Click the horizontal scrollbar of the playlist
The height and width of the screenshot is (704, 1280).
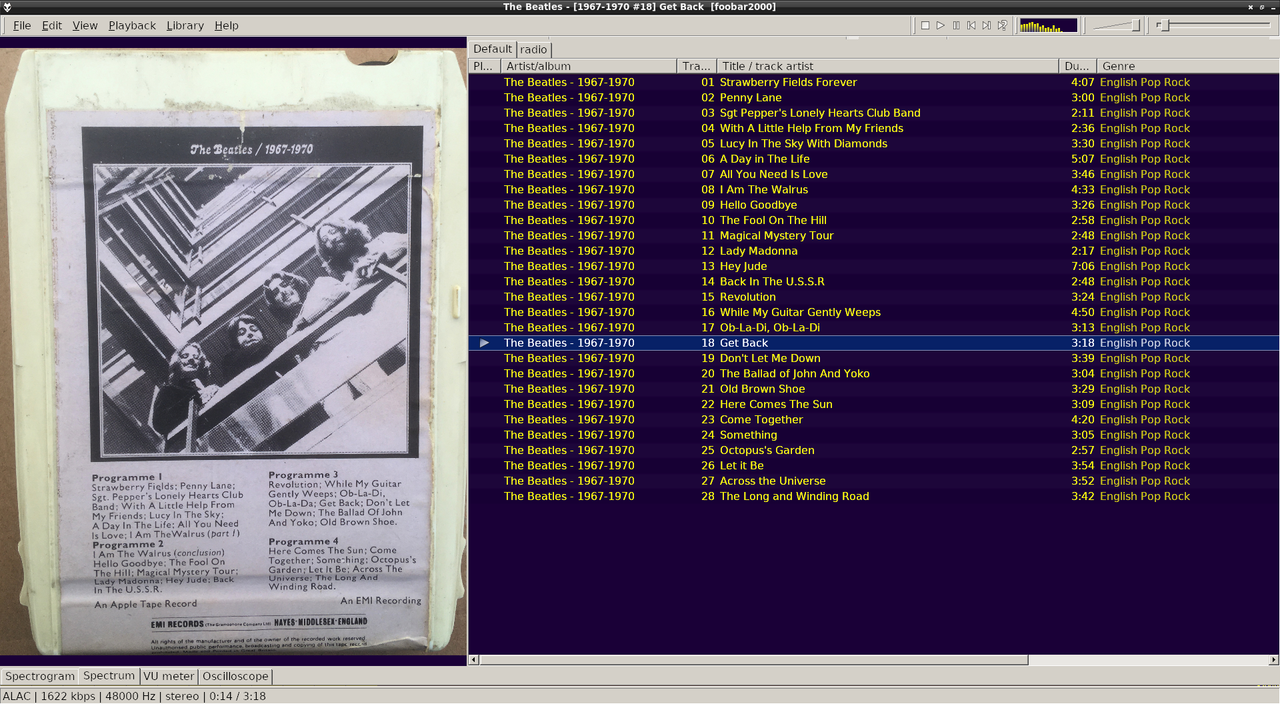(x=754, y=660)
